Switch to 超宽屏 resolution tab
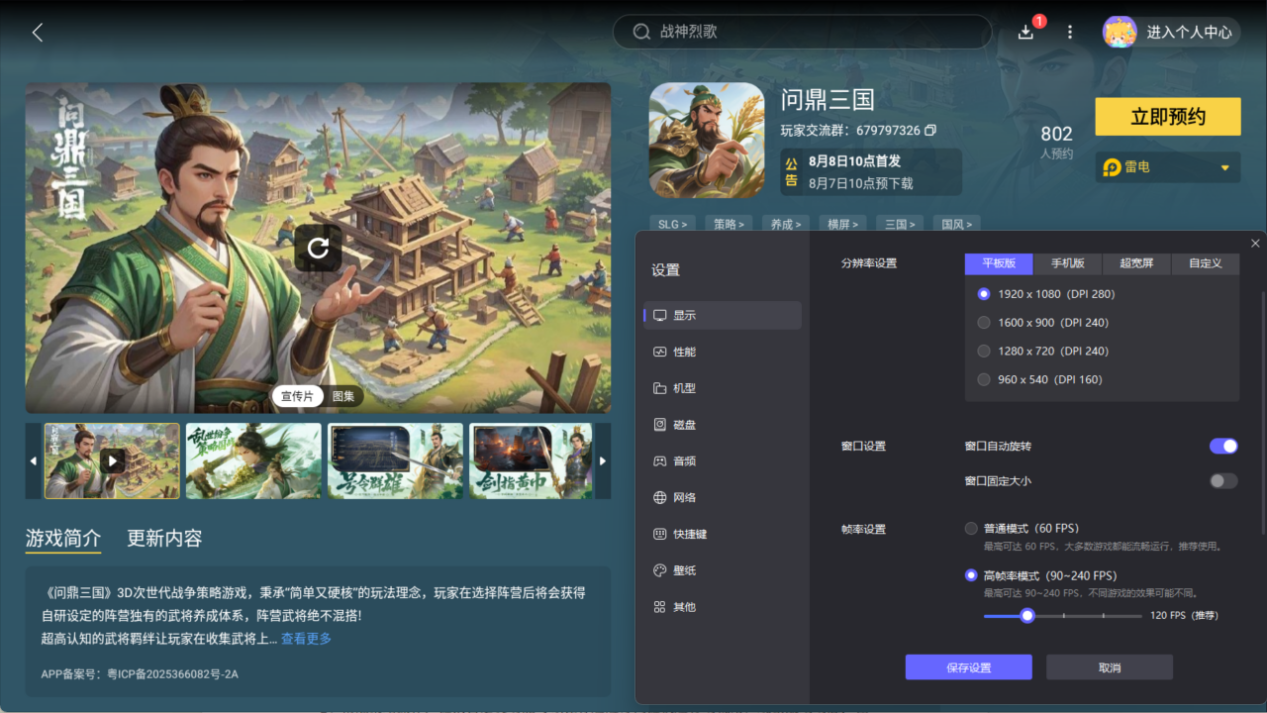 pyautogui.click(x=1137, y=263)
